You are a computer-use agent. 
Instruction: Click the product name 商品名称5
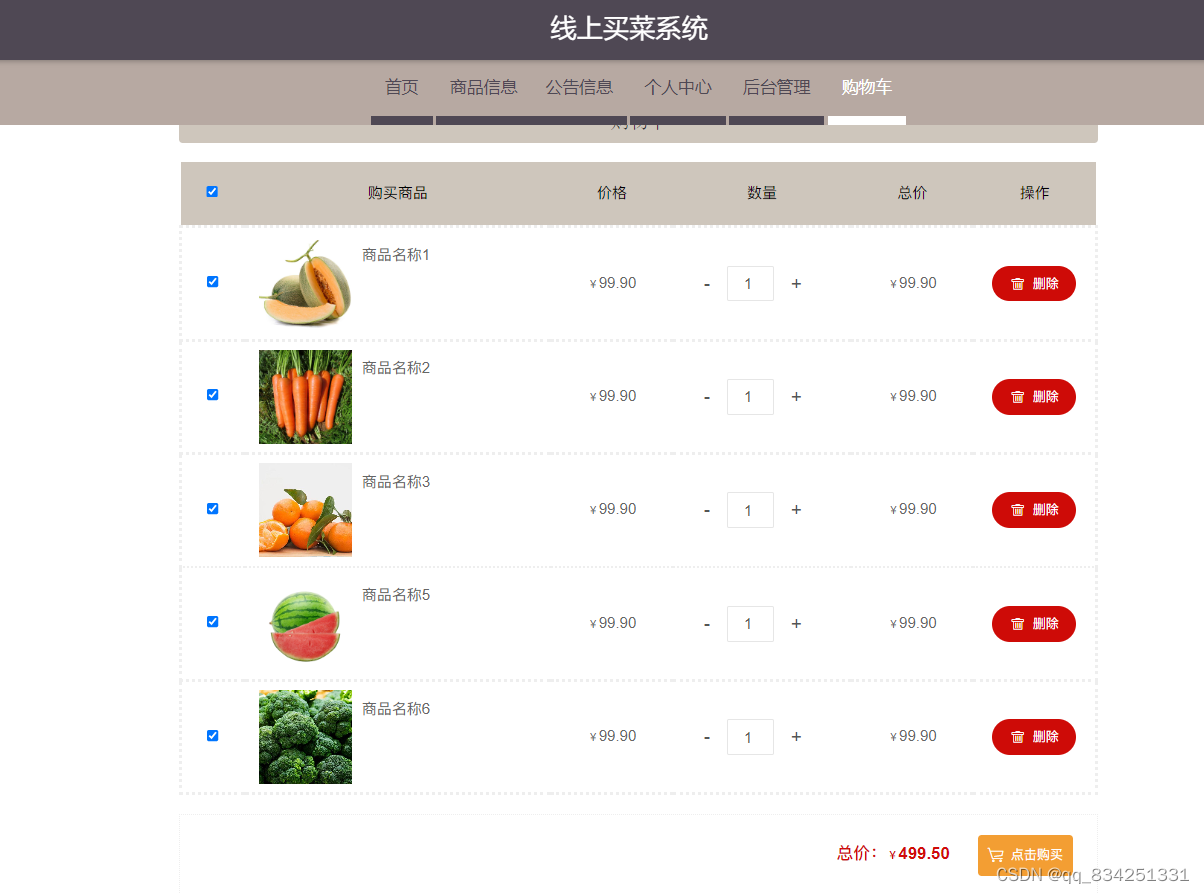point(396,595)
